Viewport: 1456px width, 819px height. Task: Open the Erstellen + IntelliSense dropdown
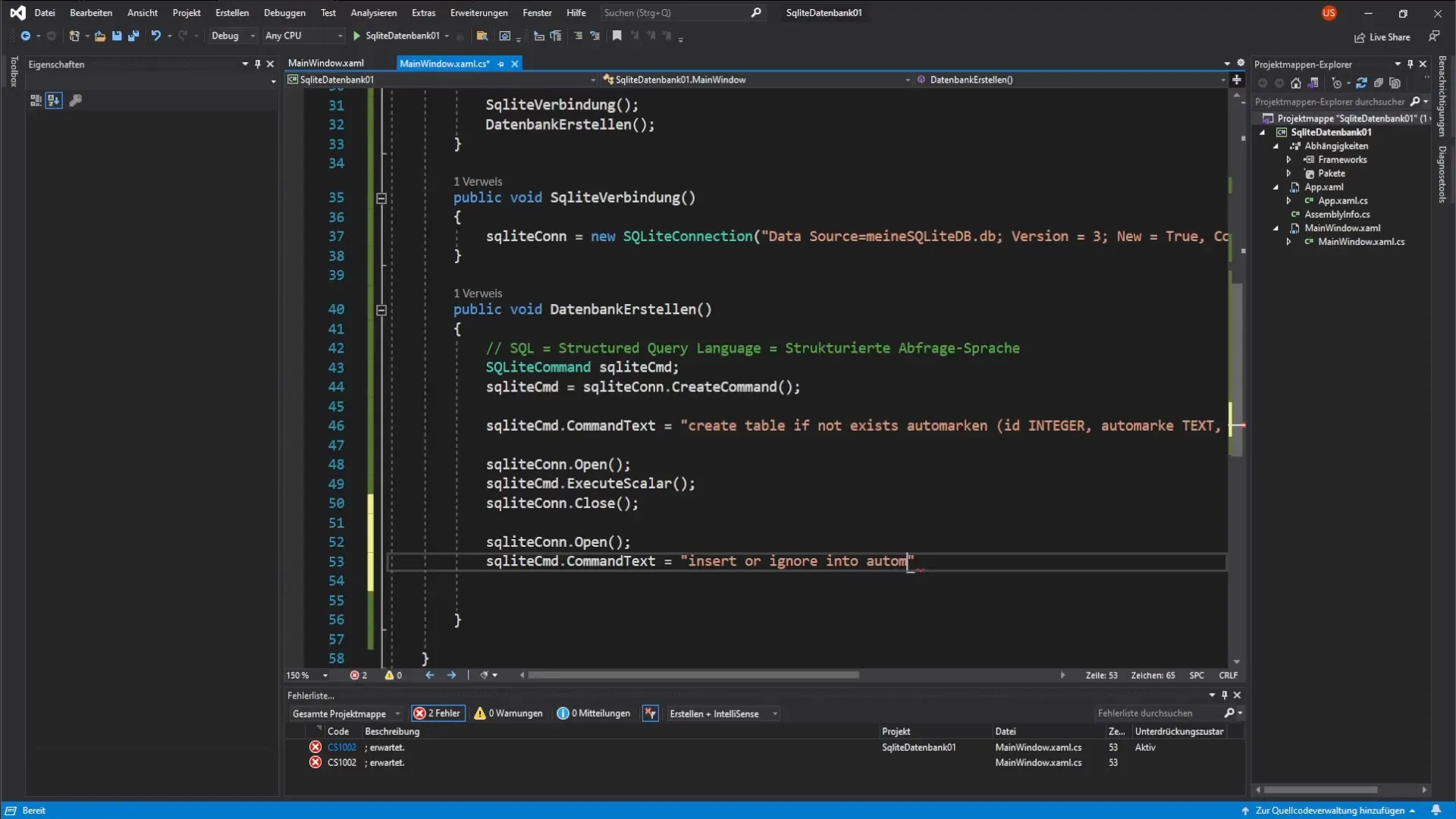(x=723, y=714)
